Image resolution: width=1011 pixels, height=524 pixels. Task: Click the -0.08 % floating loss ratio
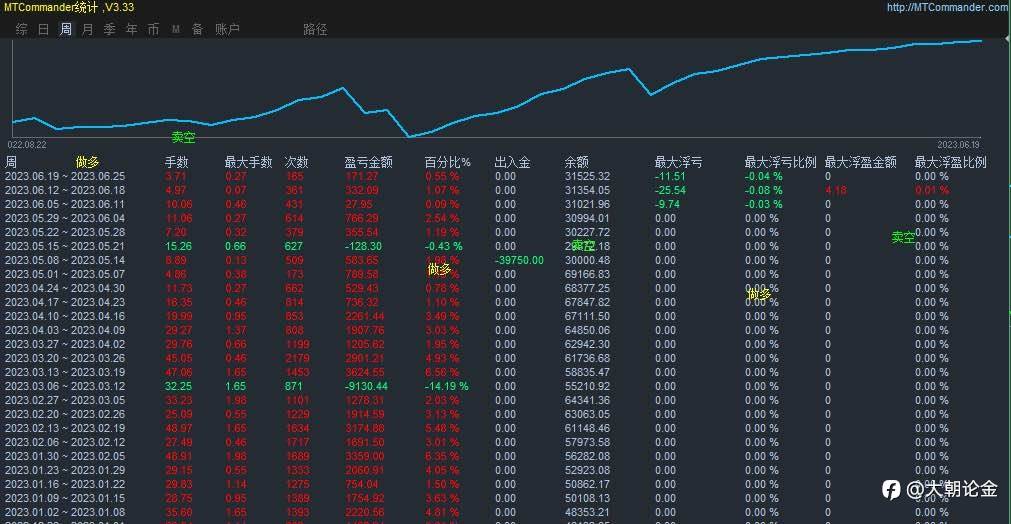point(763,190)
